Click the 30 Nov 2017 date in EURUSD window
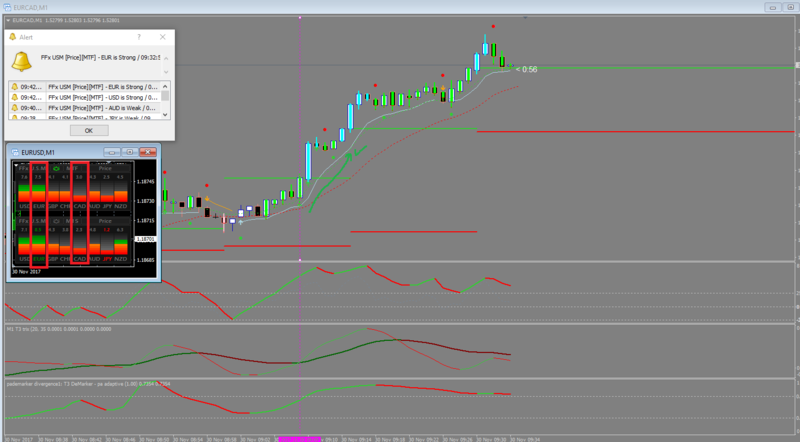This screenshot has height=442, width=800. (27, 272)
